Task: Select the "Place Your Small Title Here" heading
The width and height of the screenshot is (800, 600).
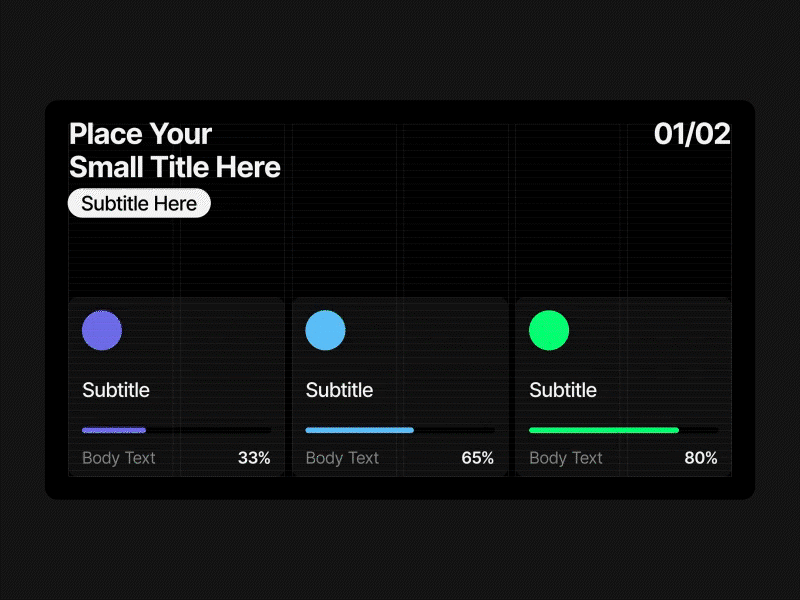Action: [x=174, y=150]
